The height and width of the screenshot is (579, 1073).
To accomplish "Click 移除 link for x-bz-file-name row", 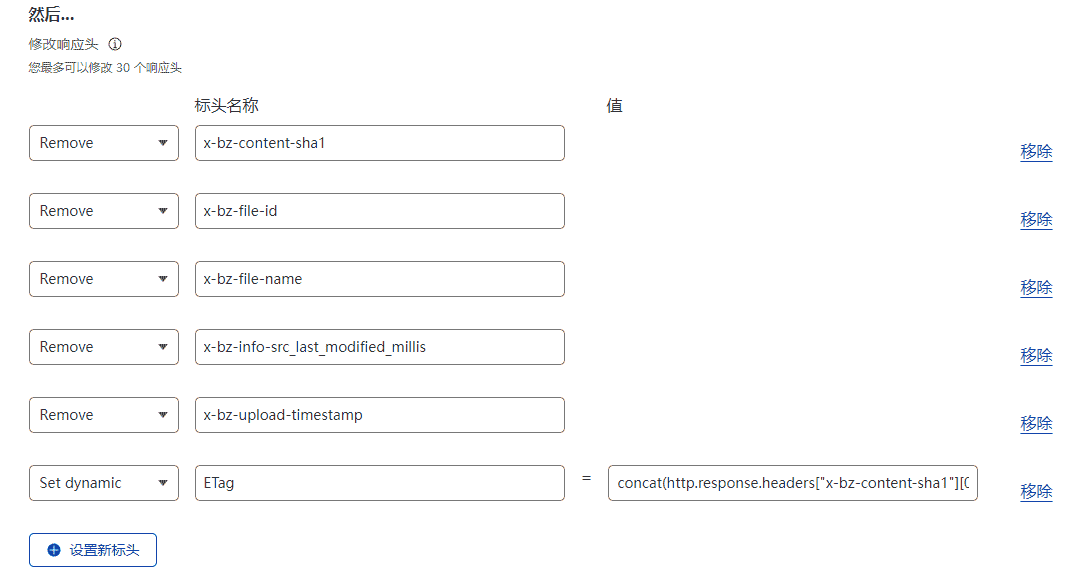I will pyautogui.click(x=1036, y=288).
